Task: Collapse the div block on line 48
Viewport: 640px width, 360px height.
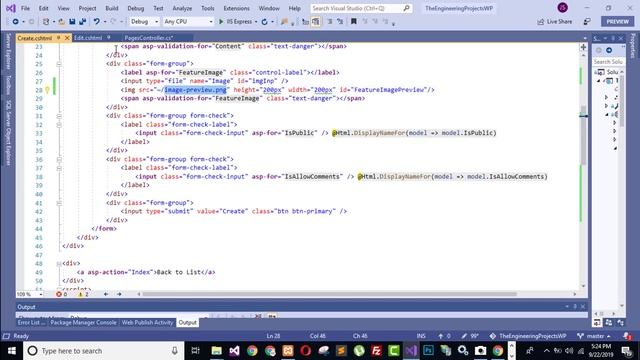Action: pyautogui.click(x=59, y=264)
